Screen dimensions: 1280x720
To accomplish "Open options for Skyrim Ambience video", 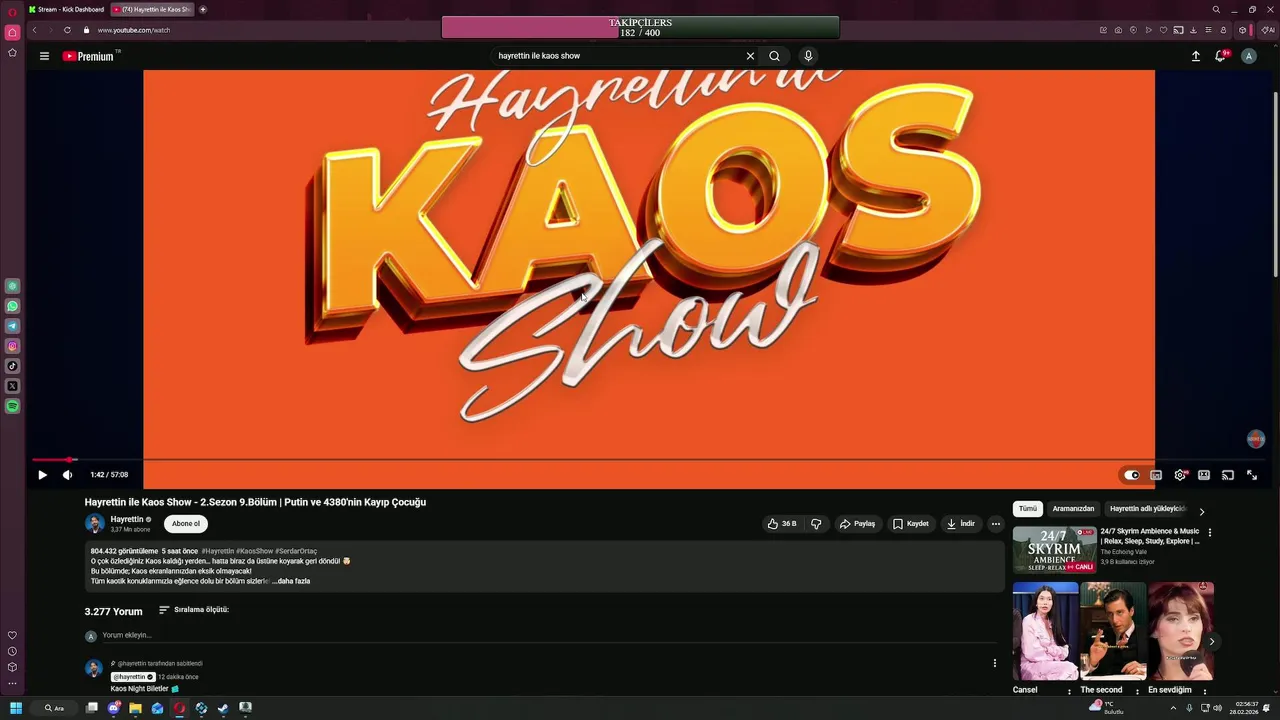I will click(1210, 533).
